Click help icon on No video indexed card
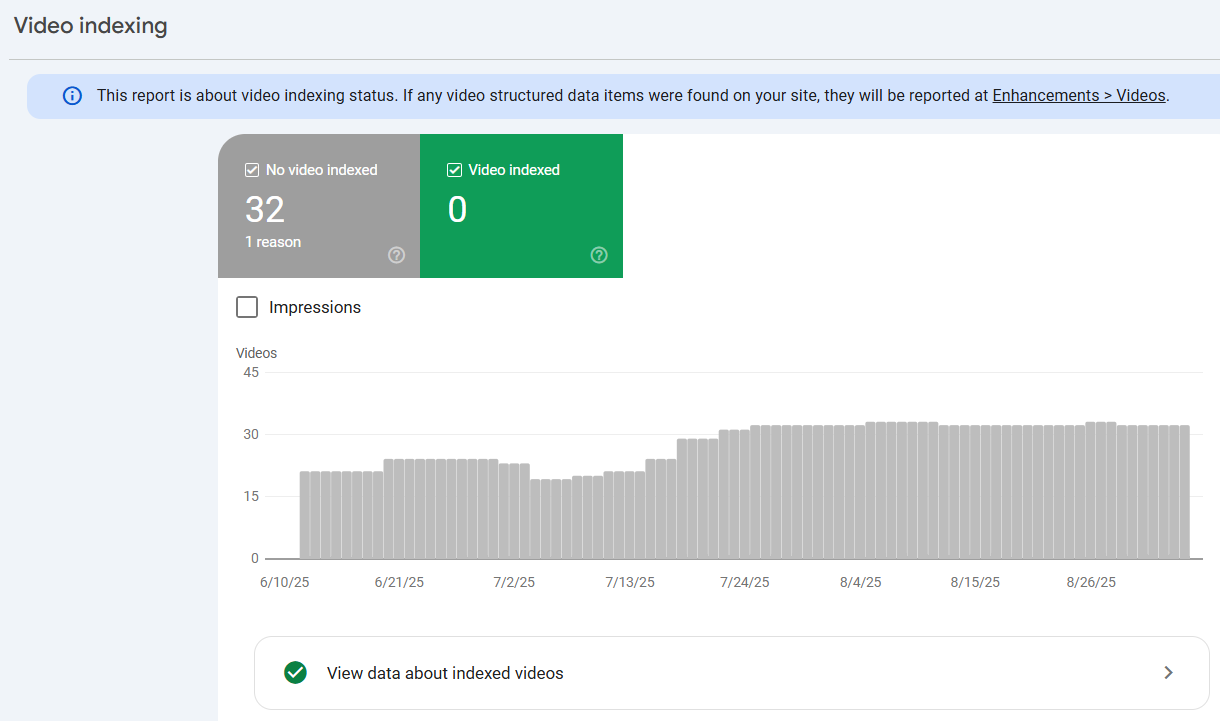1220x721 pixels. point(397,255)
